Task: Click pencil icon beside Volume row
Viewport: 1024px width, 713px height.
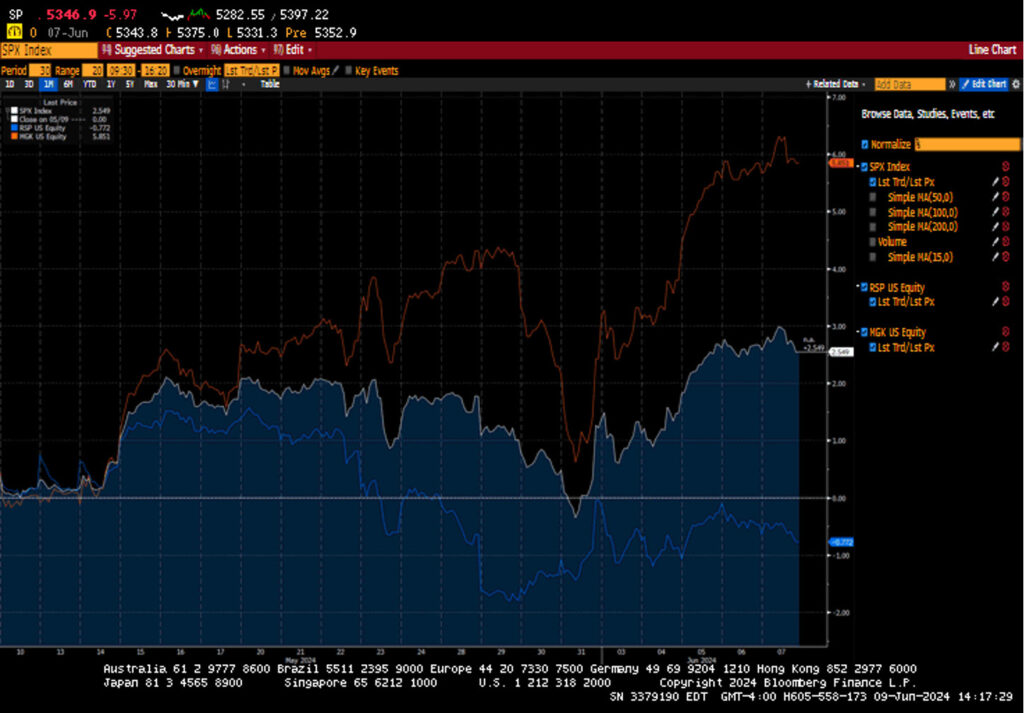Action: pyautogui.click(x=994, y=242)
